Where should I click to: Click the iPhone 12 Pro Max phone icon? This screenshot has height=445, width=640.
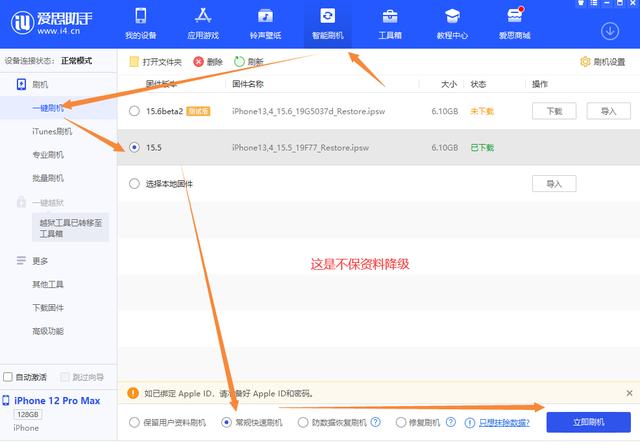(6, 400)
